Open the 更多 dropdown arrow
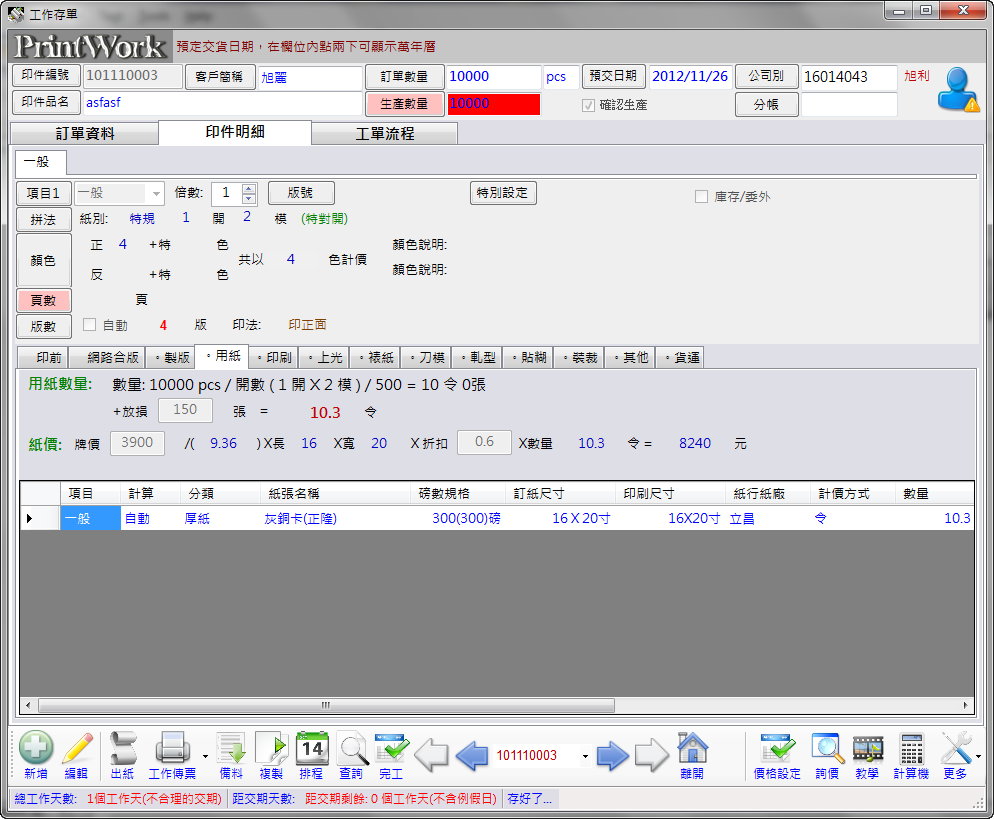This screenshot has width=994, height=819. (x=978, y=756)
